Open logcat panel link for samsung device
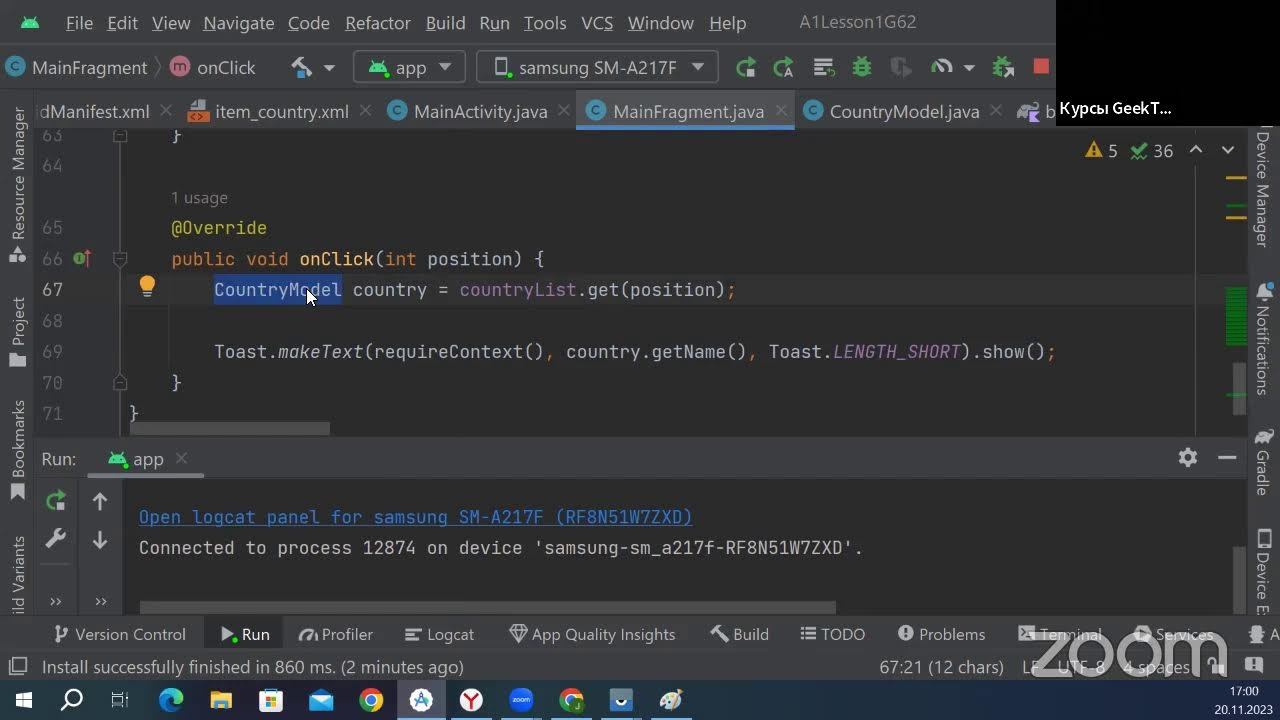The image size is (1280, 720). click(x=415, y=517)
